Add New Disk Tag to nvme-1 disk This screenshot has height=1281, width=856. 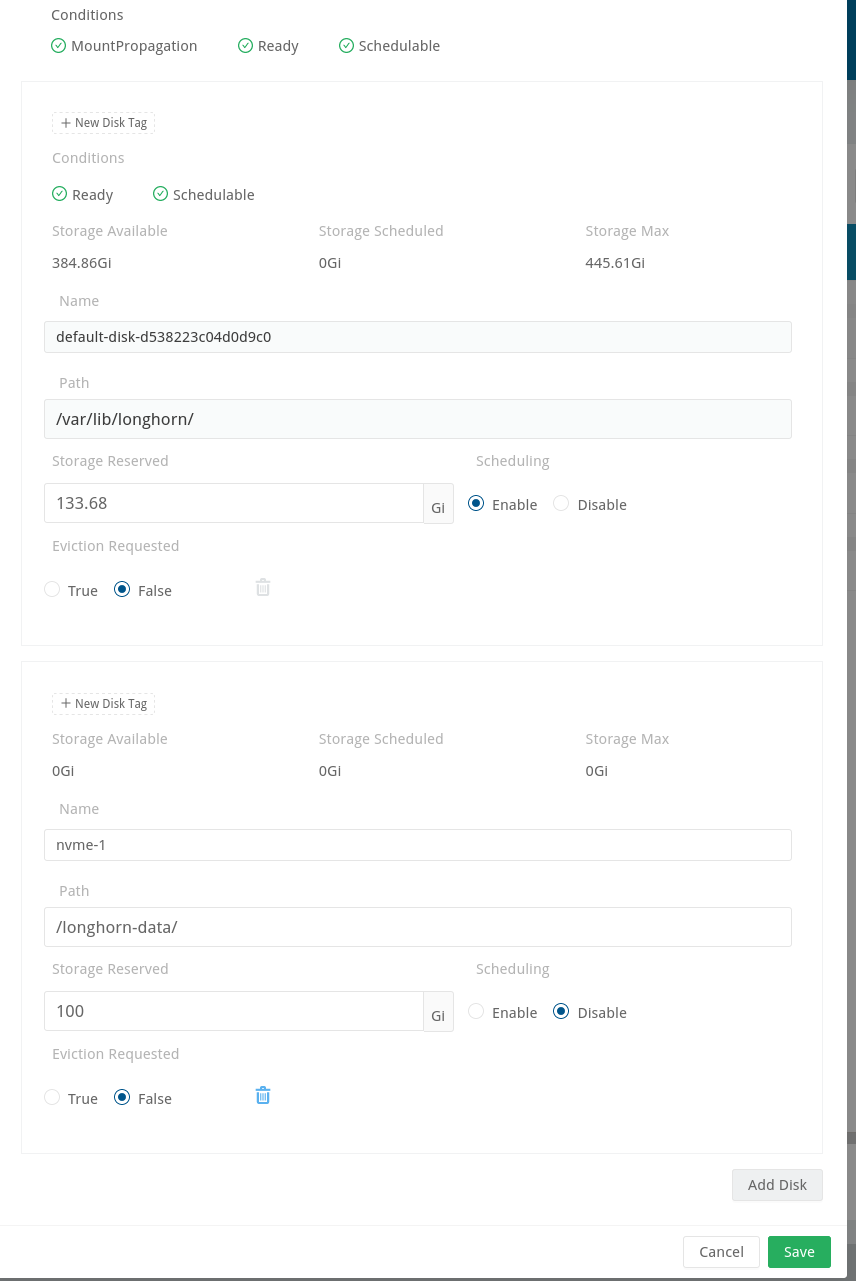coord(104,704)
